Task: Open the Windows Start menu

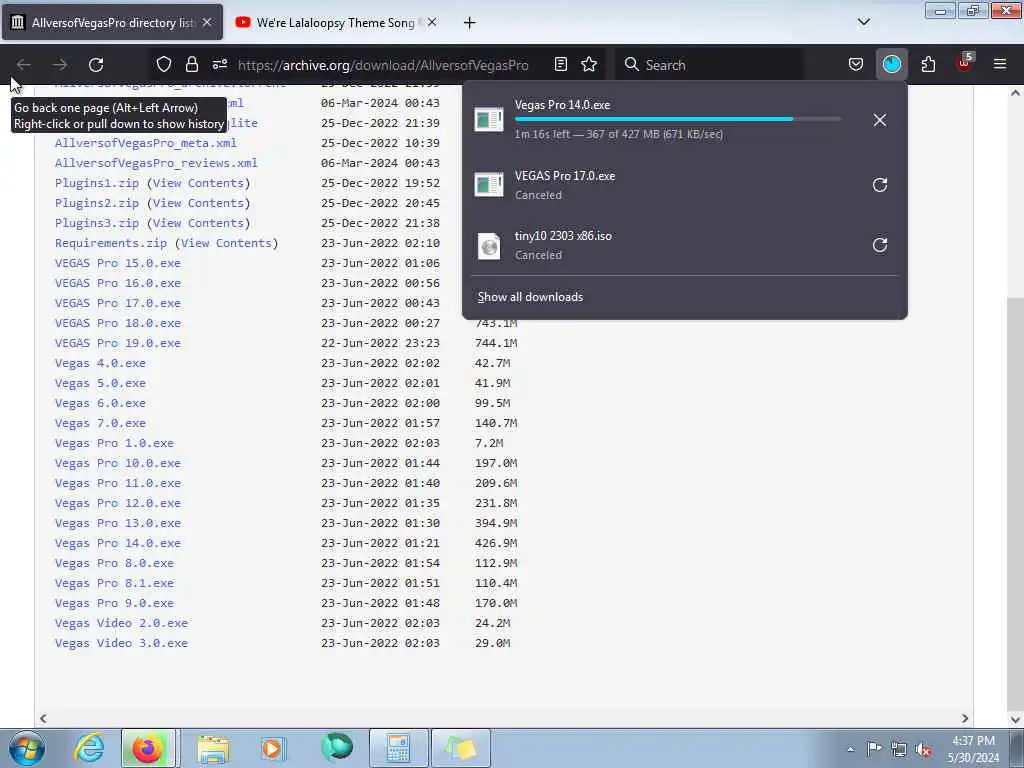Action: pos(27,748)
